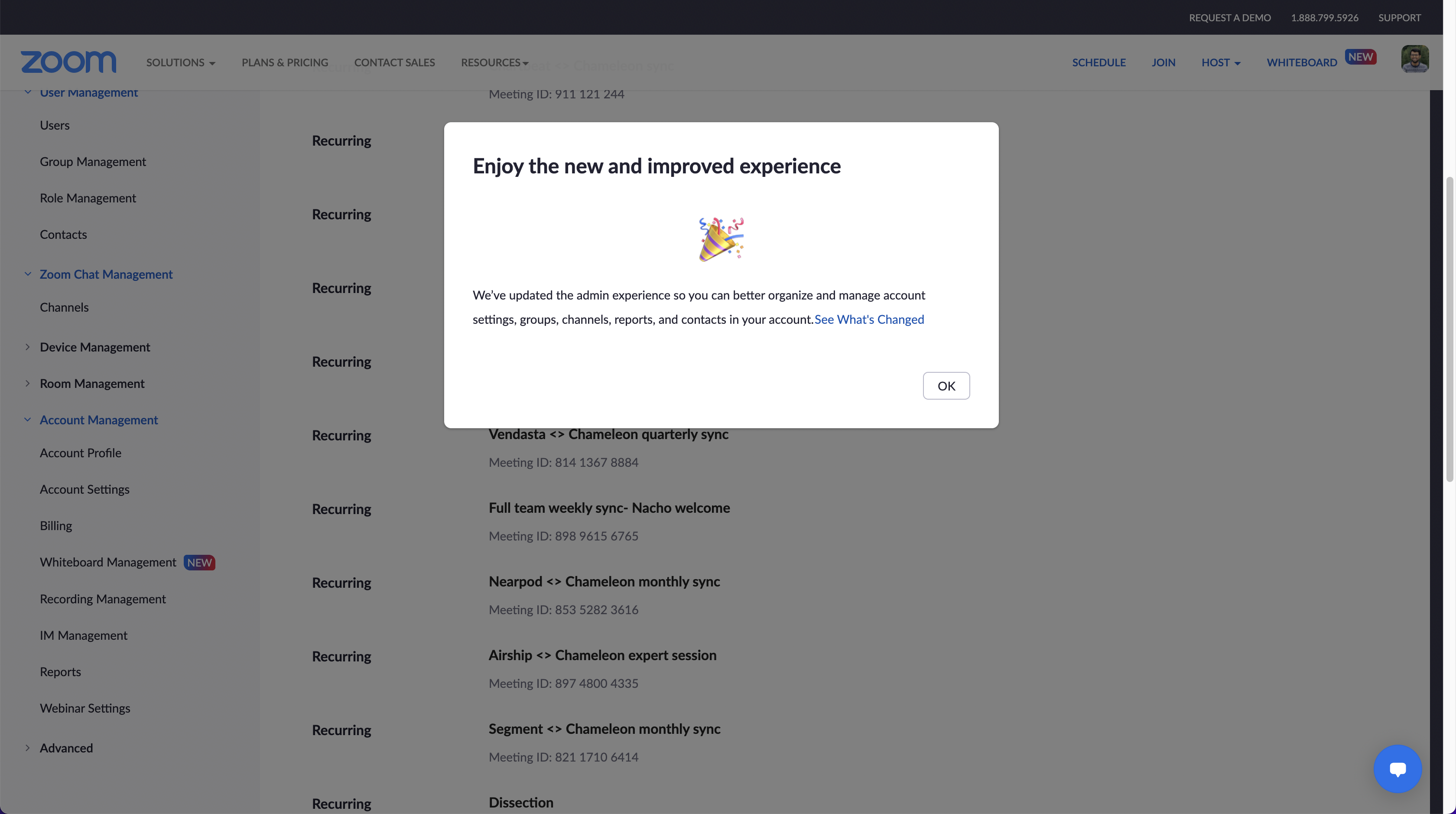The image size is (1456, 814).
Task: Open the Resources dropdown
Action: click(x=494, y=62)
